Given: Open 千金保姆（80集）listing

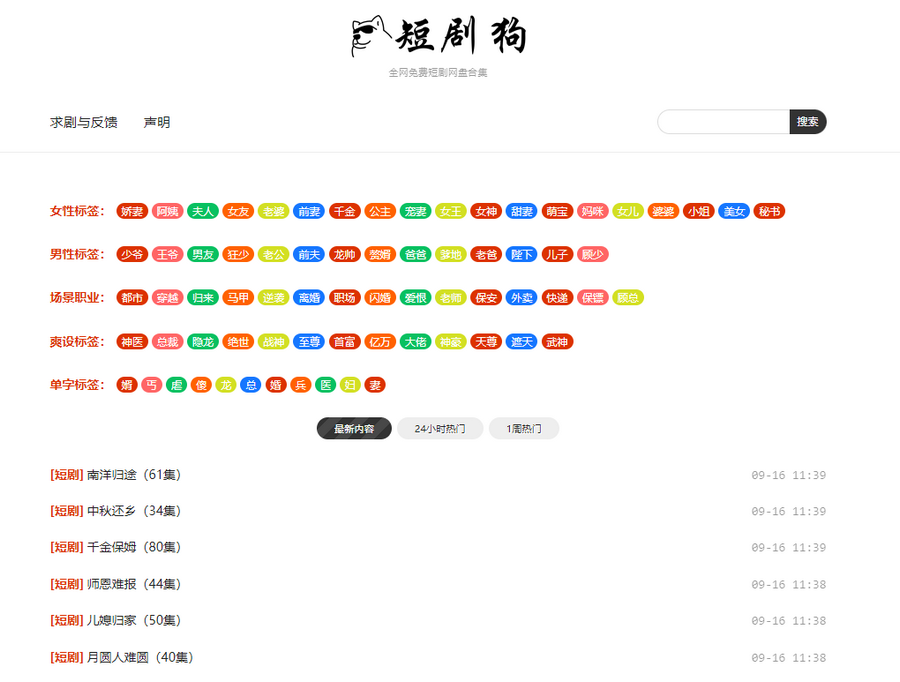Looking at the screenshot, I should click(134, 548).
